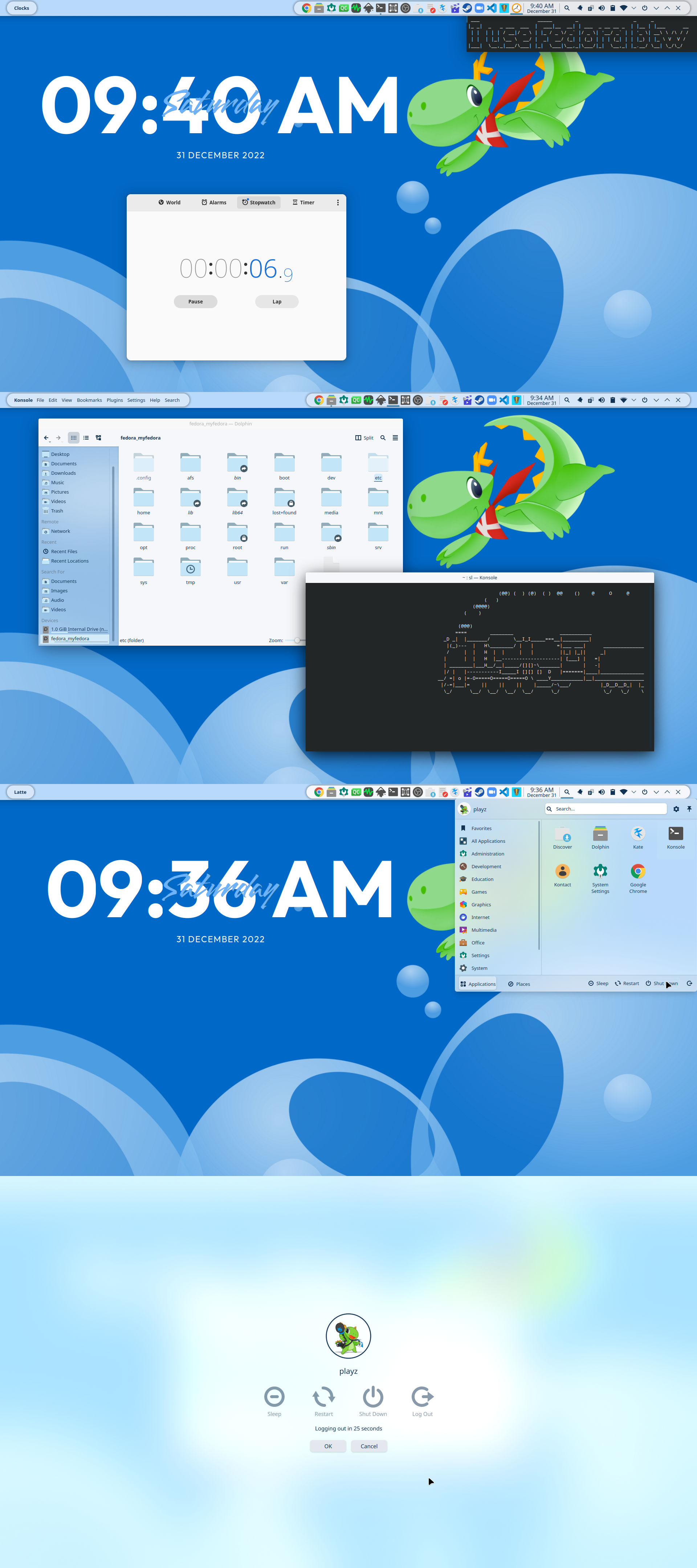Image resolution: width=697 pixels, height=1568 pixels.
Task: Open the Bookmarks menu in the Konsole menu bar
Action: [x=89, y=400]
